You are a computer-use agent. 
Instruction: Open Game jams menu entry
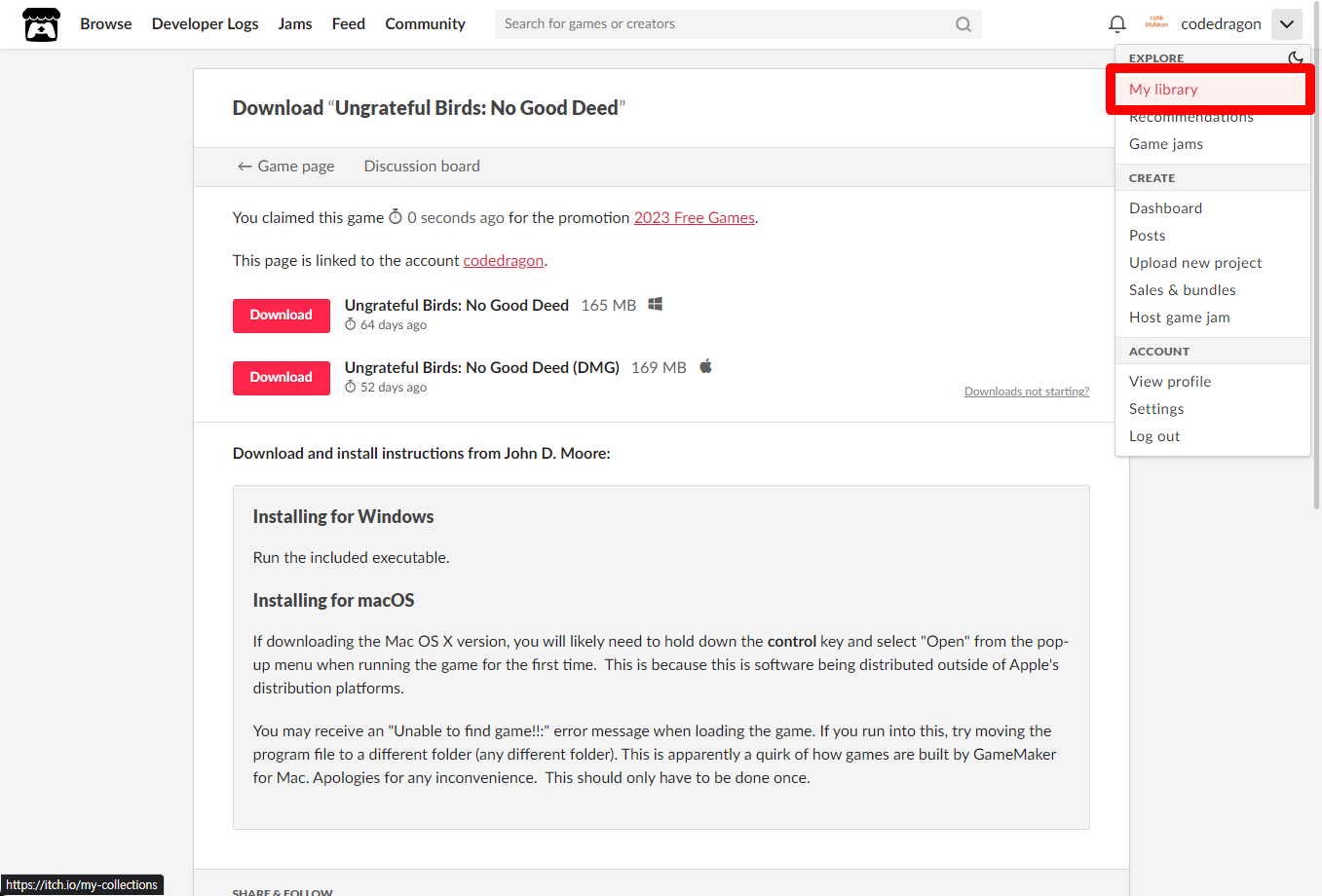point(1166,144)
